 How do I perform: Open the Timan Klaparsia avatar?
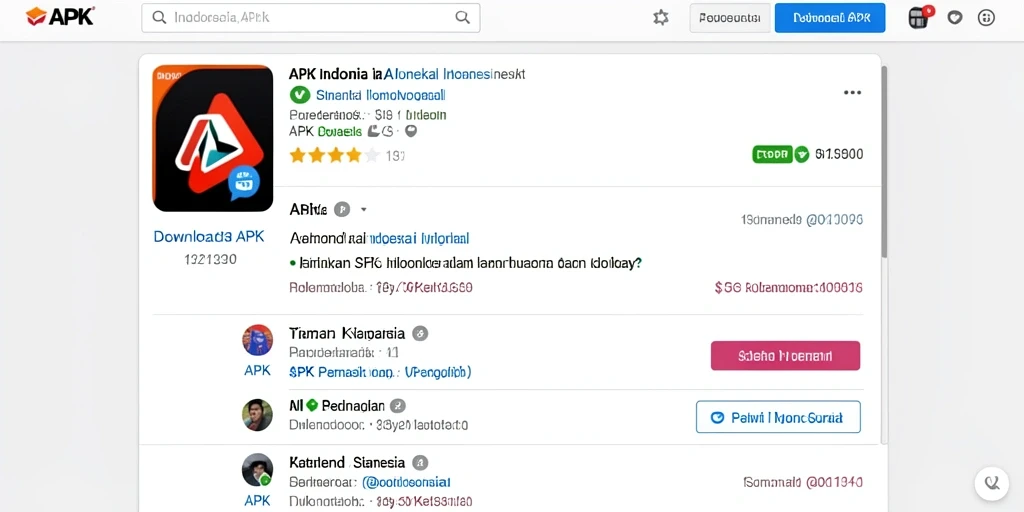(257, 340)
